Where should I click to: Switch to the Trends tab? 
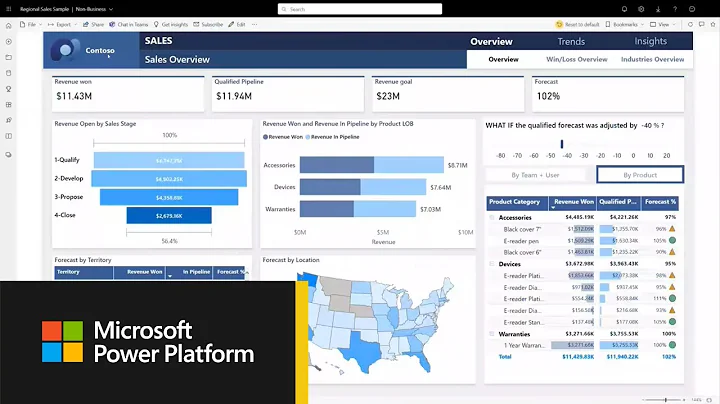tap(571, 41)
